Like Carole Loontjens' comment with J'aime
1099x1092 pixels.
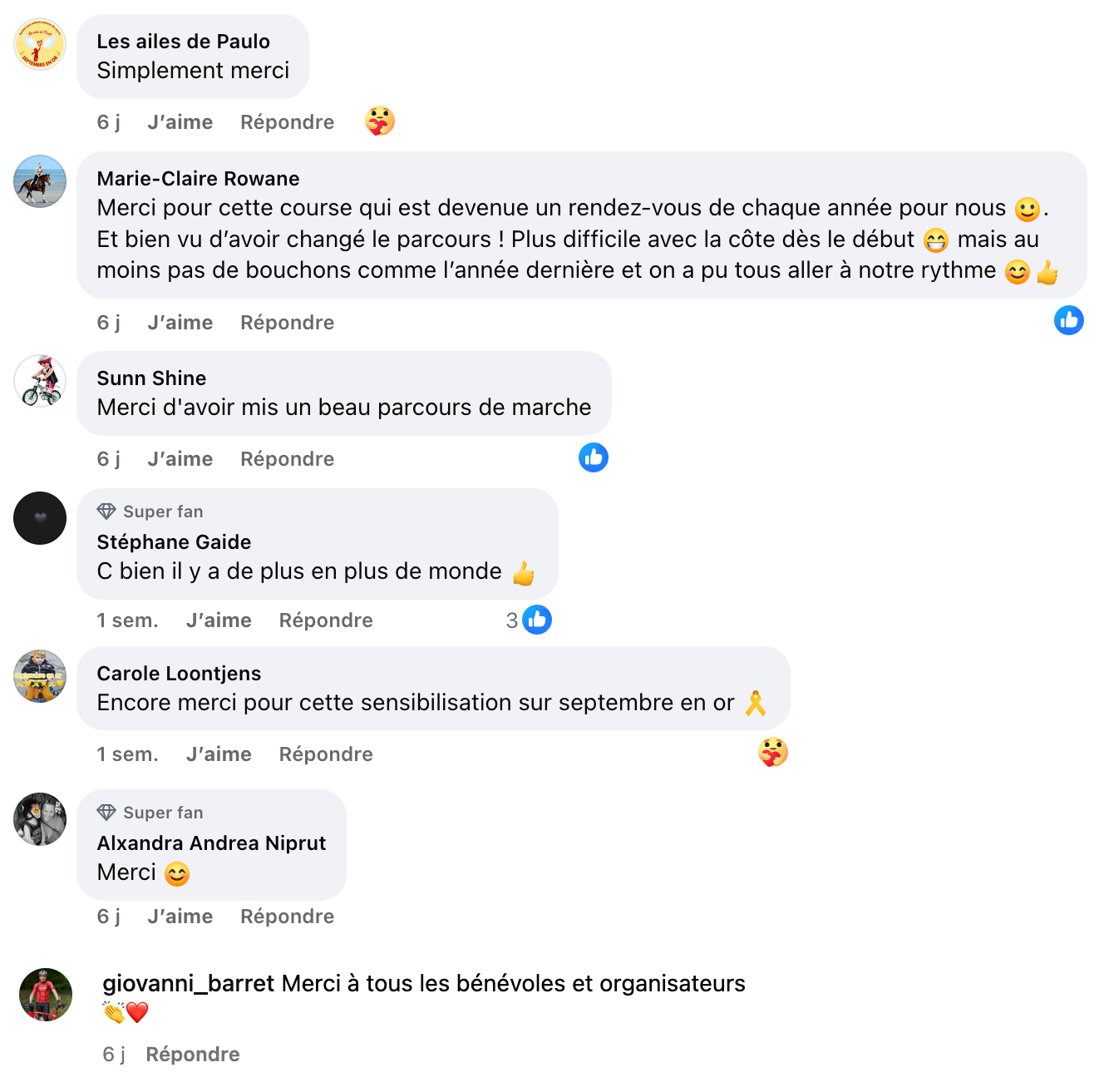click(x=219, y=754)
